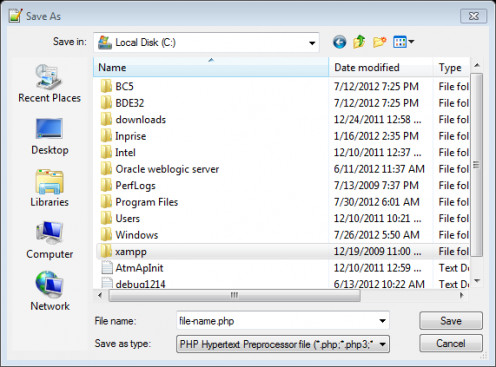
Task: Select Oracle weblogic server folder icon
Action: tap(106, 169)
